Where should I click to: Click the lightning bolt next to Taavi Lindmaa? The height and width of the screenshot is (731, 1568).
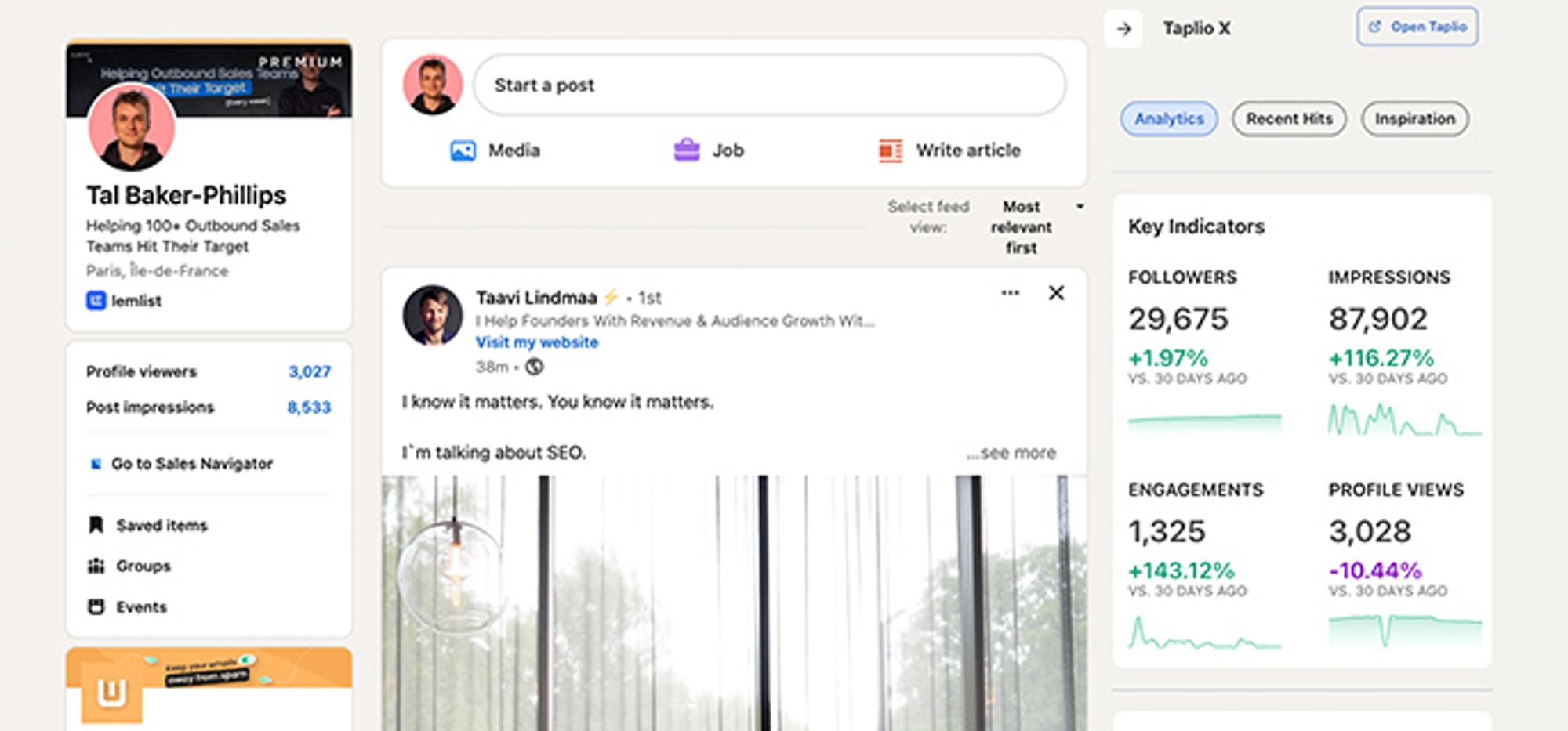tap(611, 298)
